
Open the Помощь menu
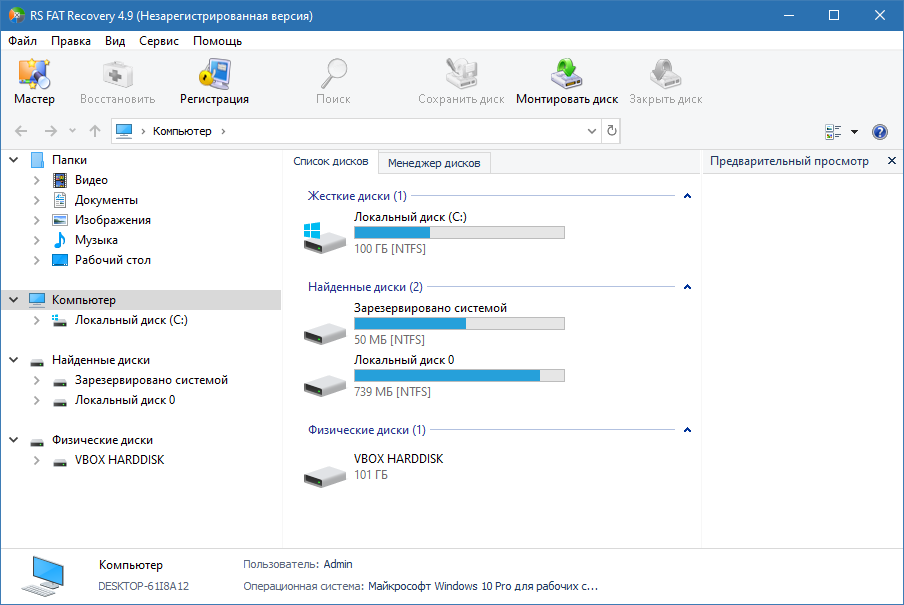217,41
